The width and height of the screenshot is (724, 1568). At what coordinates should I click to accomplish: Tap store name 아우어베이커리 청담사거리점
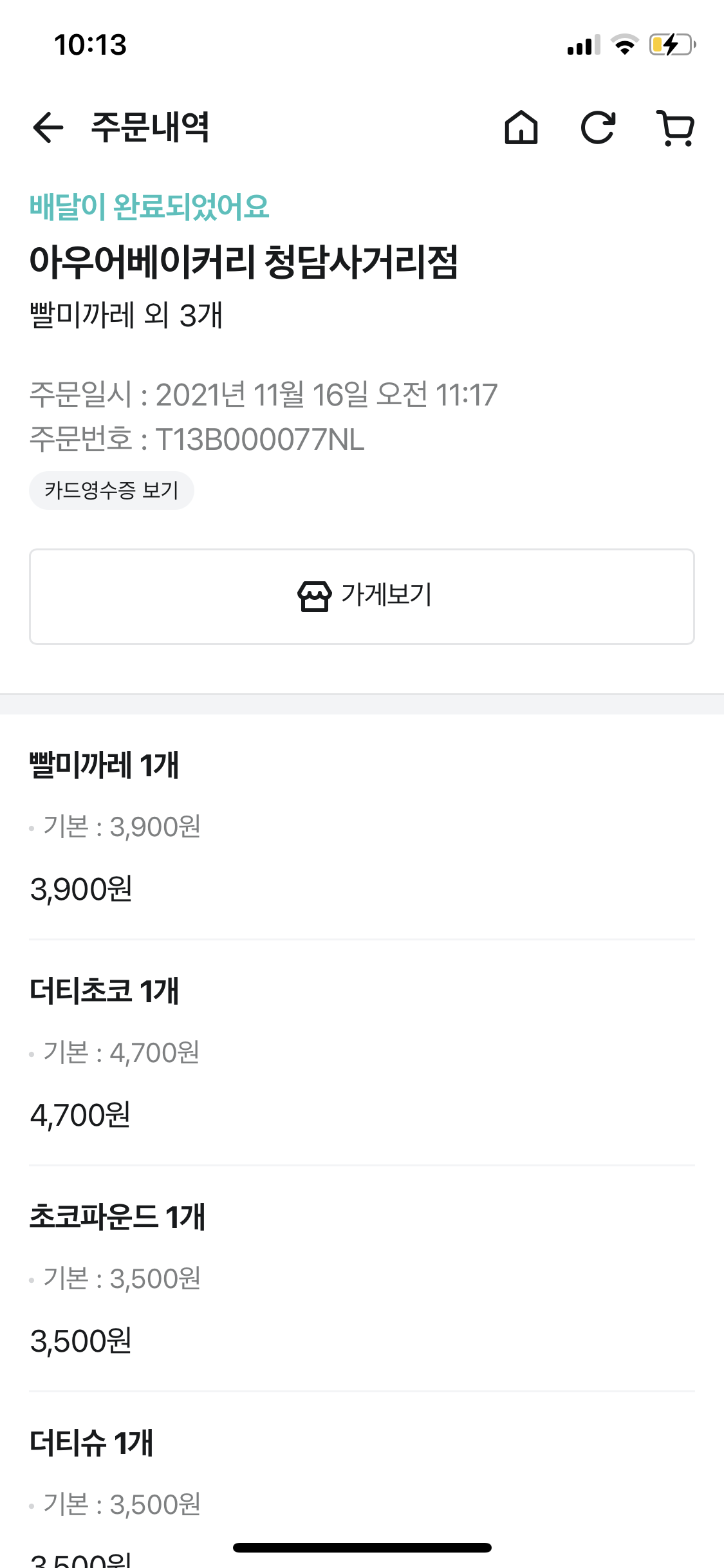tap(243, 262)
